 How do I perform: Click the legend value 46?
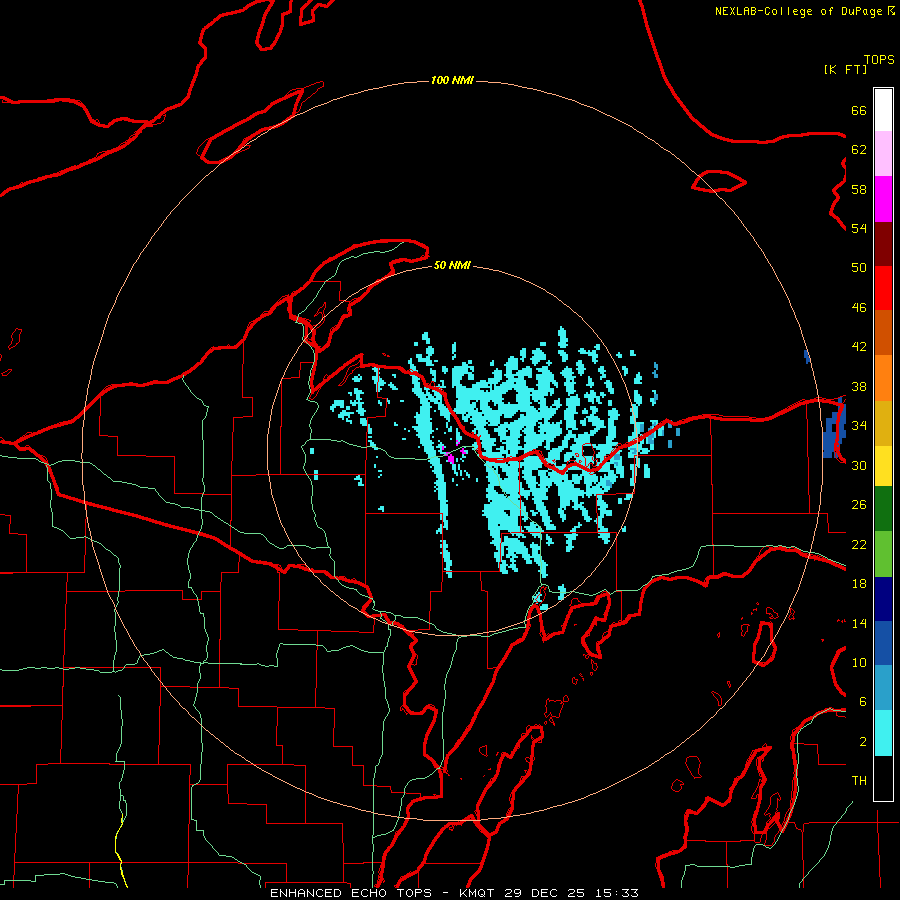(859, 308)
